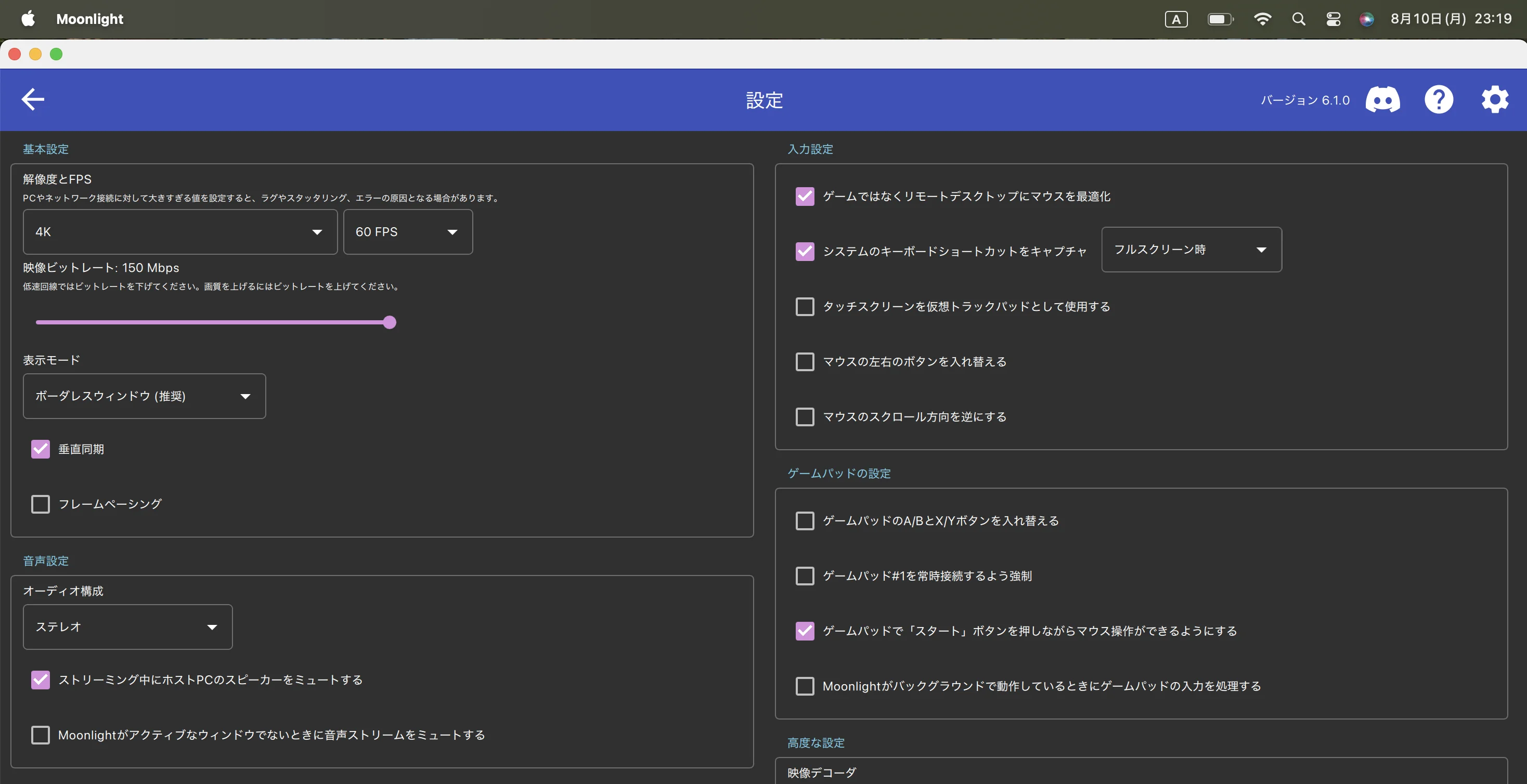Enable swap left and right mouse buttons
1527x784 pixels.
[x=805, y=361]
